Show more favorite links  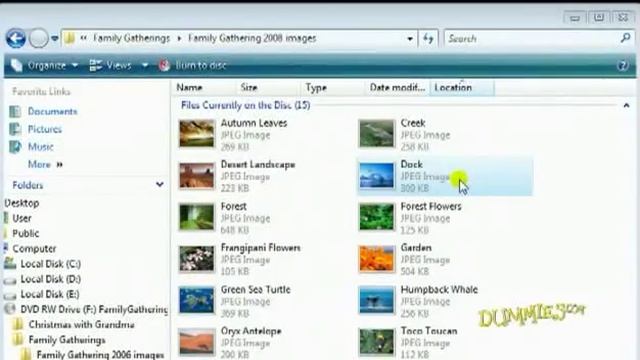click(x=45, y=164)
